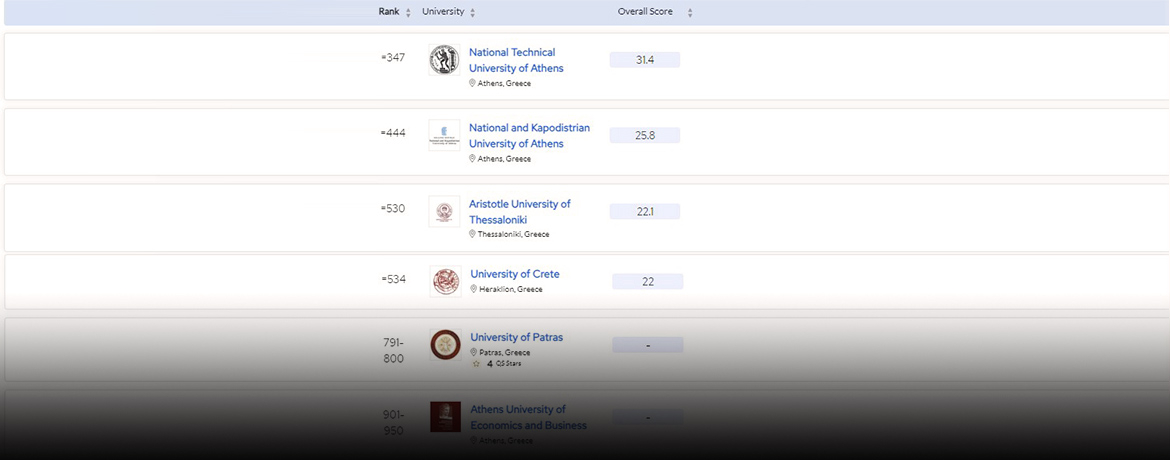Sort by the University column arrows
This screenshot has width=1170, height=460.
point(473,13)
